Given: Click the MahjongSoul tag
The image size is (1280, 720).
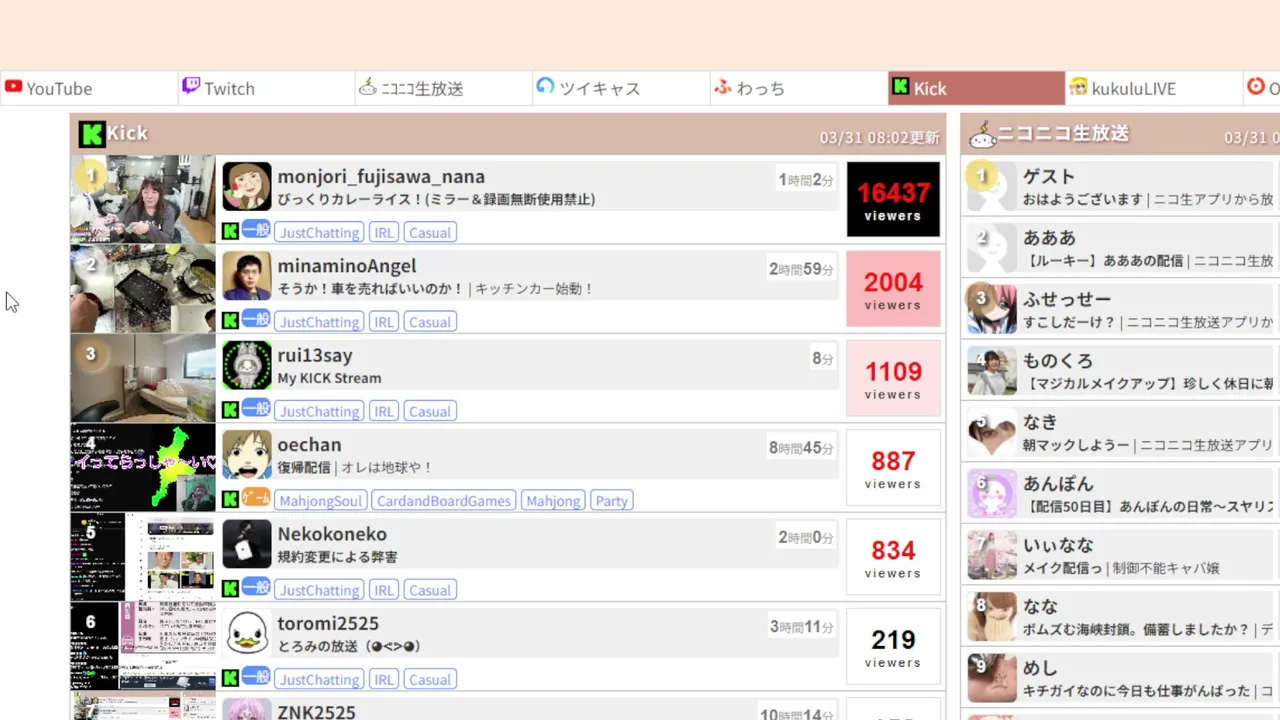Looking at the screenshot, I should 321,500.
